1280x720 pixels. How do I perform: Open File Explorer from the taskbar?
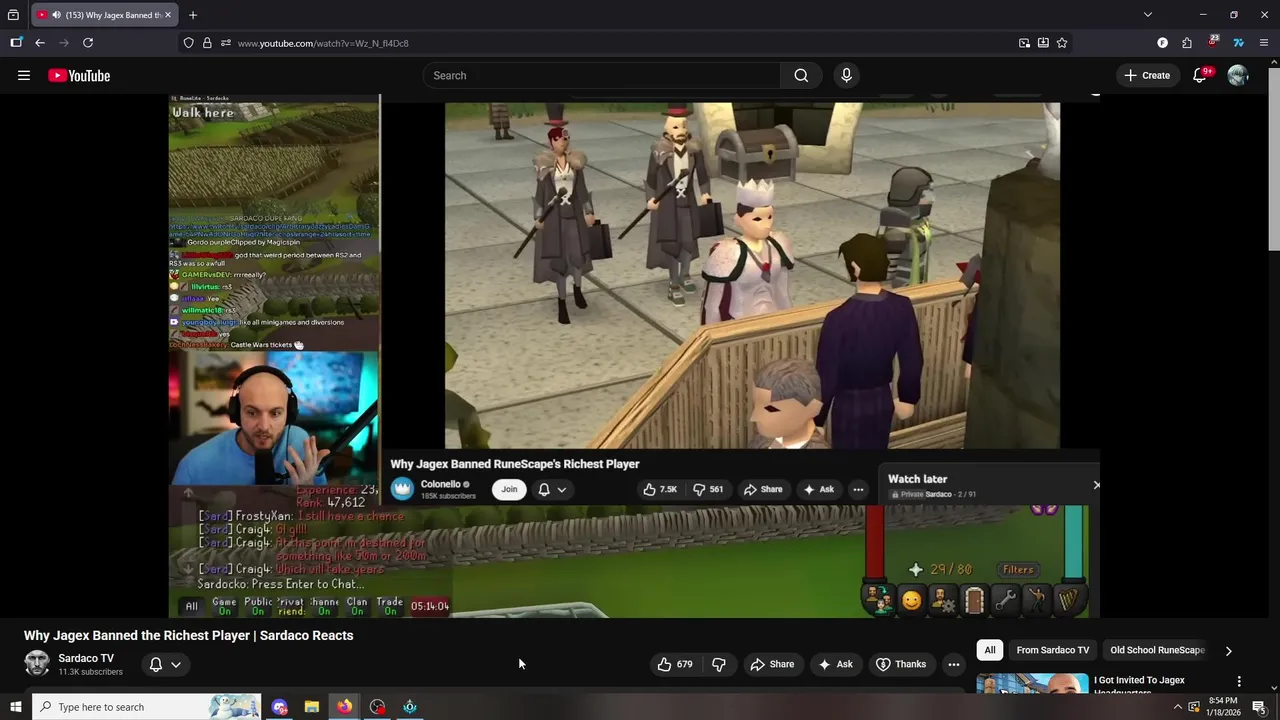[312, 707]
